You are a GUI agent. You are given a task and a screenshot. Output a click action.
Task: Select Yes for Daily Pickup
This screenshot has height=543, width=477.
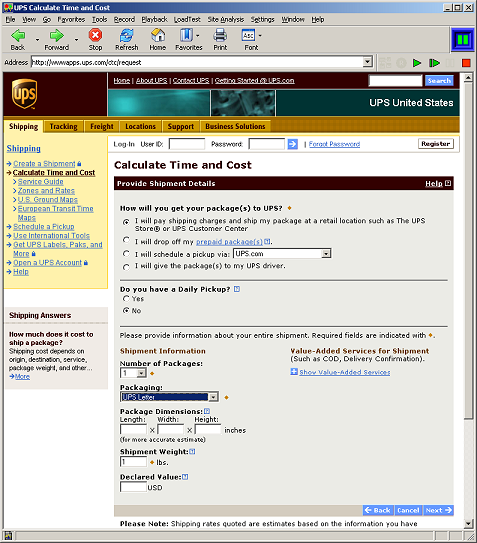(x=126, y=299)
